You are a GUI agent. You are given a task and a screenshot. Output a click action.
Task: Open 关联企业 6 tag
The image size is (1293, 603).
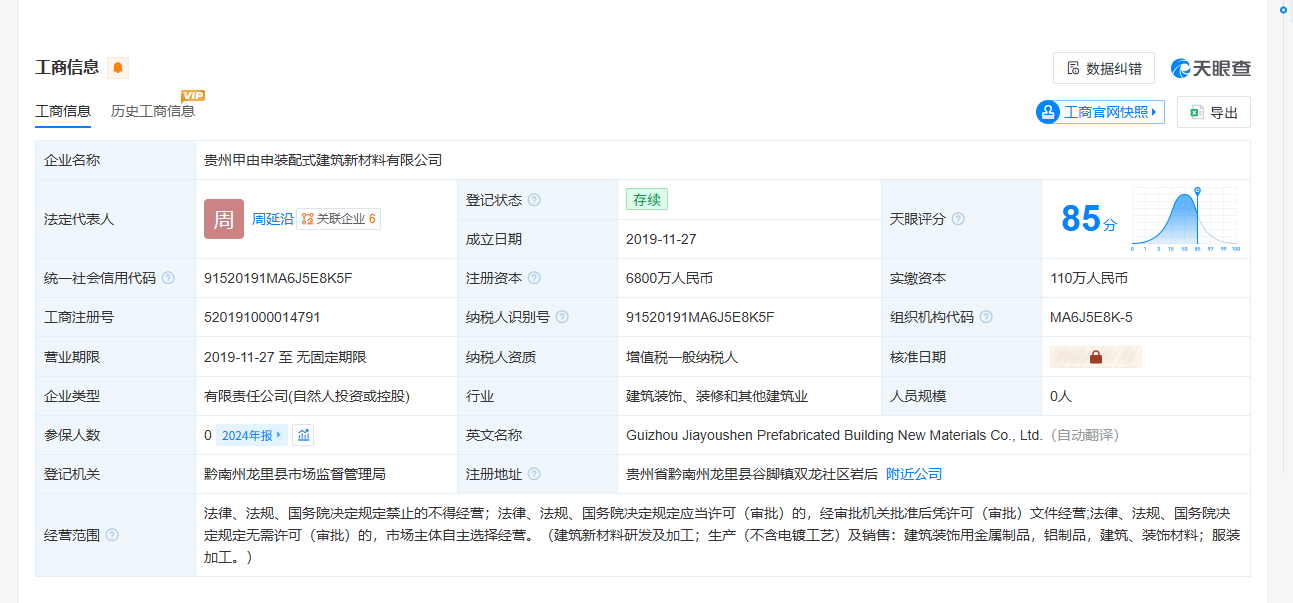pos(338,219)
